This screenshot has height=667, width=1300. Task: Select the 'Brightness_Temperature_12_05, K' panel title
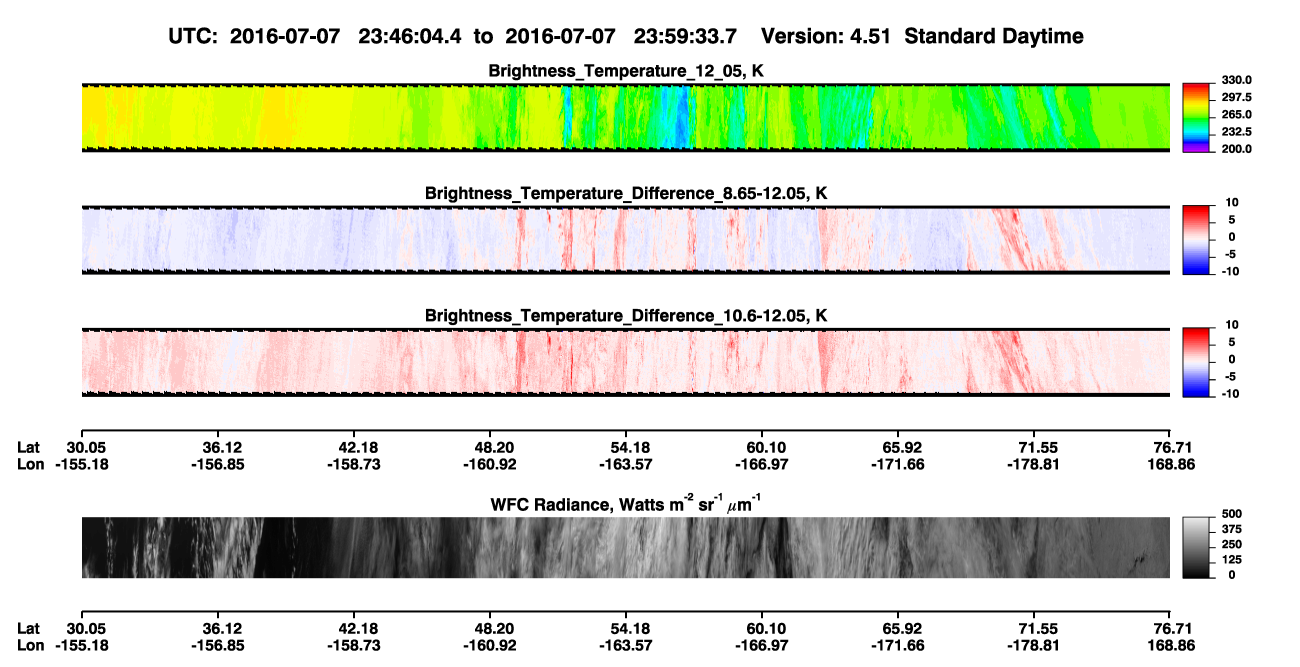tap(626, 71)
